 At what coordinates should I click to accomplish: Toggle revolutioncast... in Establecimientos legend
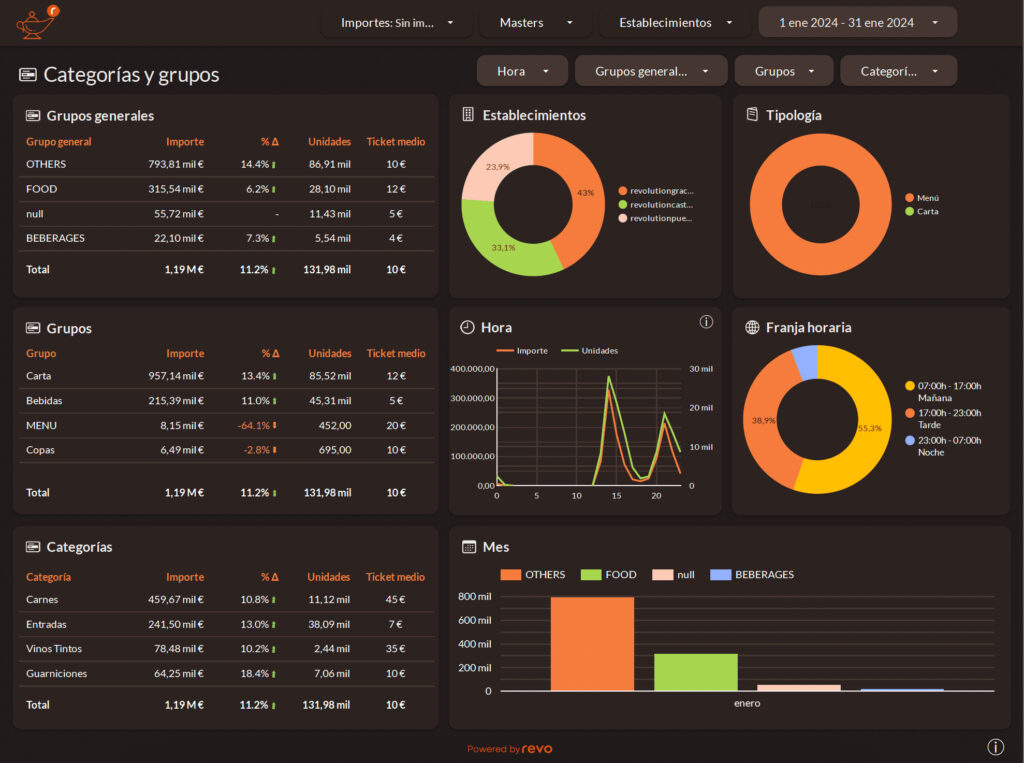pyautogui.click(x=656, y=205)
